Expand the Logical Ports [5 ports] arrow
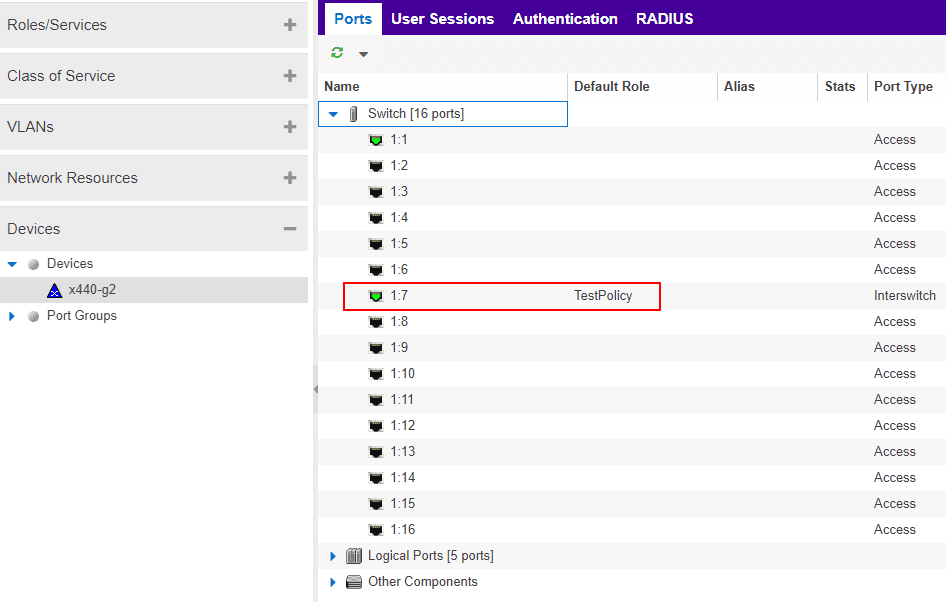 pos(332,556)
